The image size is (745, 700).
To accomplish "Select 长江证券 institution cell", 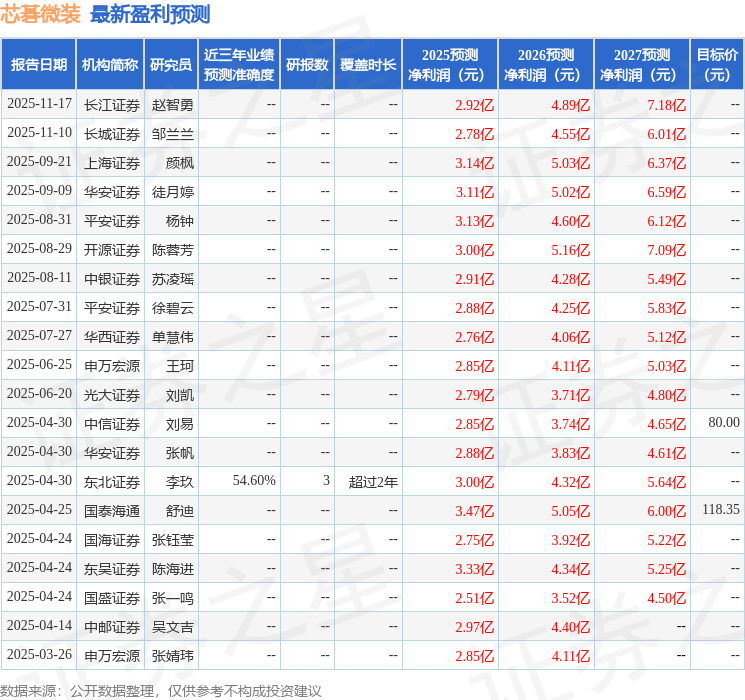I will [112, 105].
